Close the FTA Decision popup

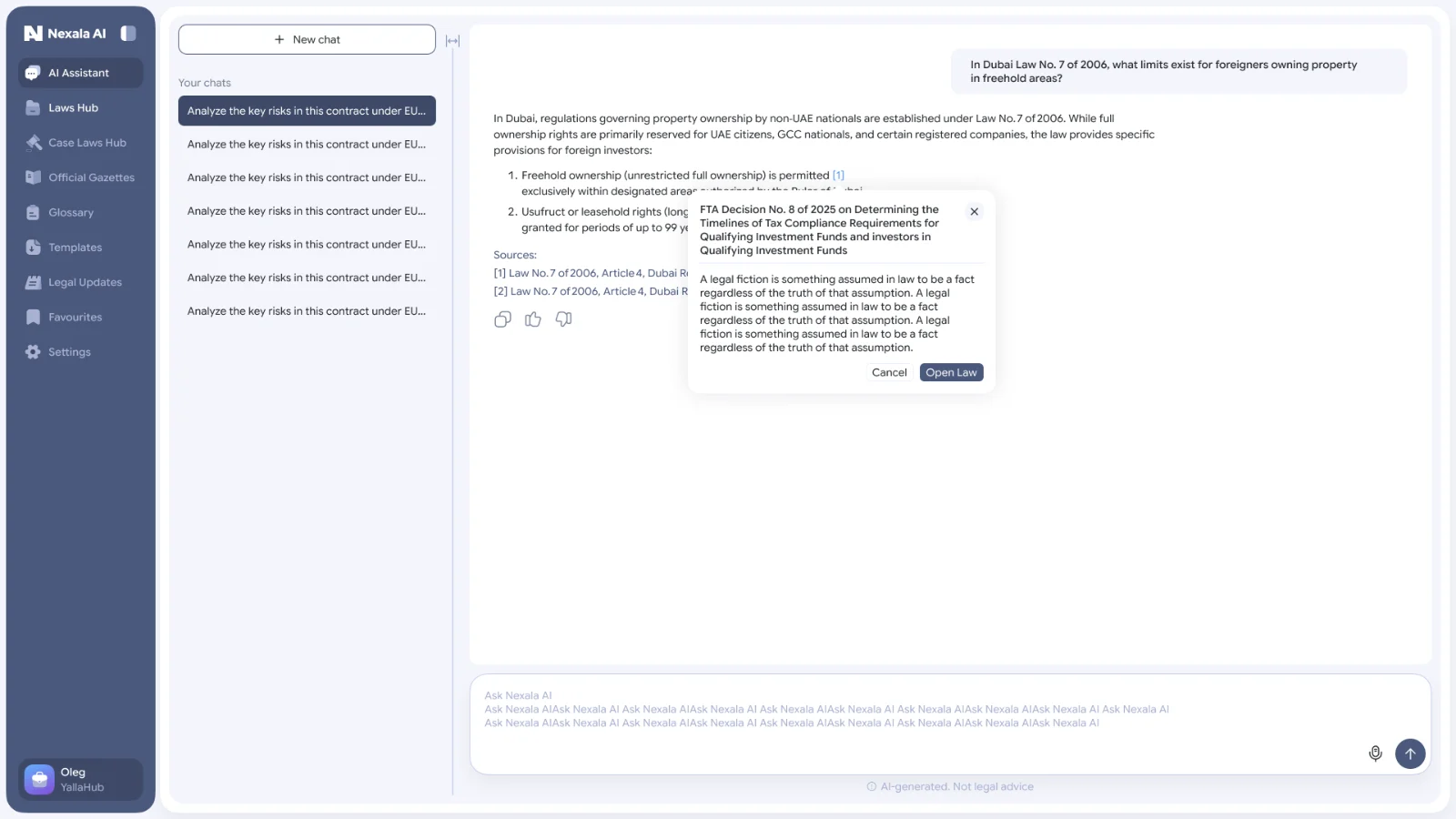coord(974,211)
